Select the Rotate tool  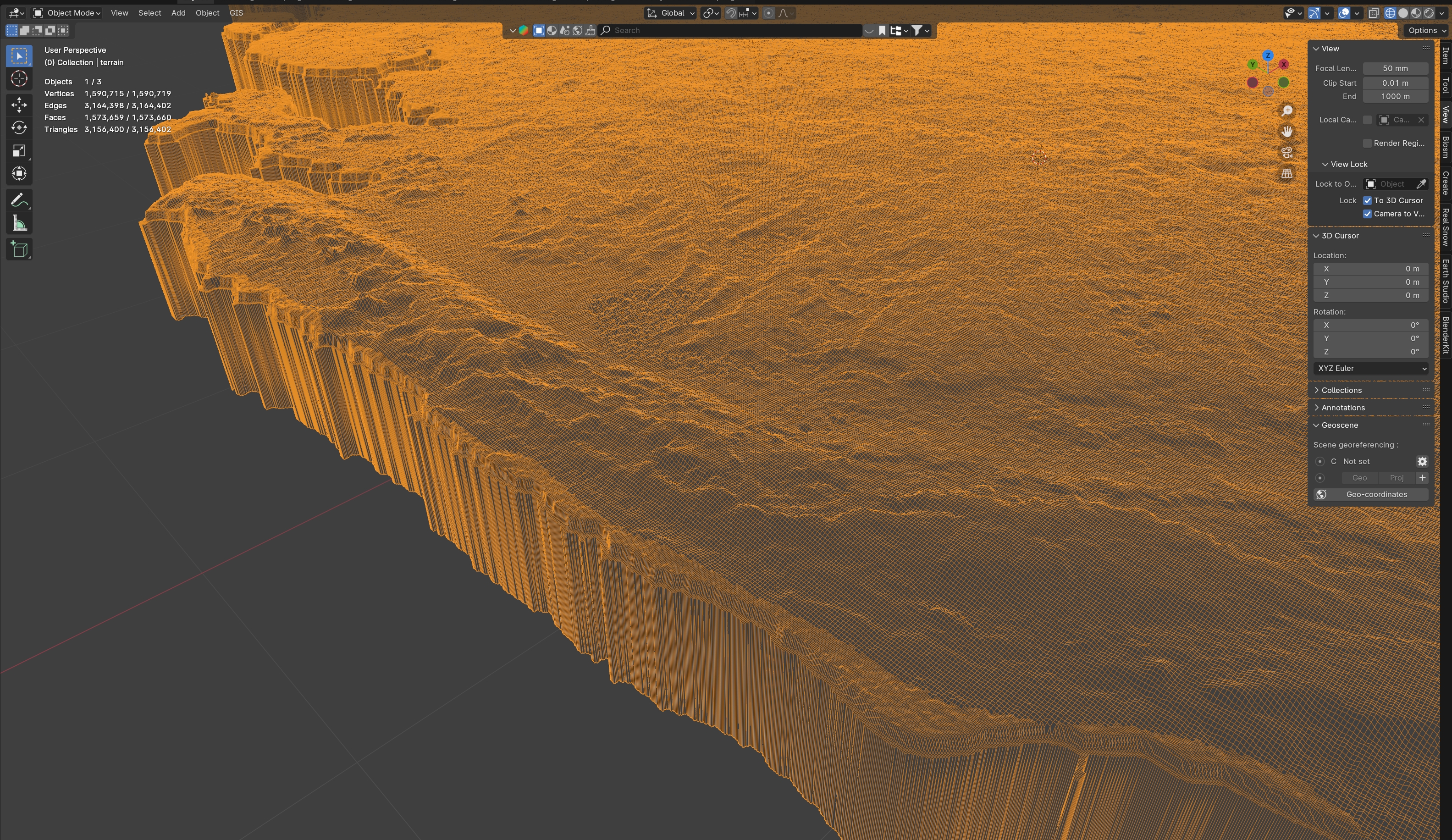click(19, 127)
